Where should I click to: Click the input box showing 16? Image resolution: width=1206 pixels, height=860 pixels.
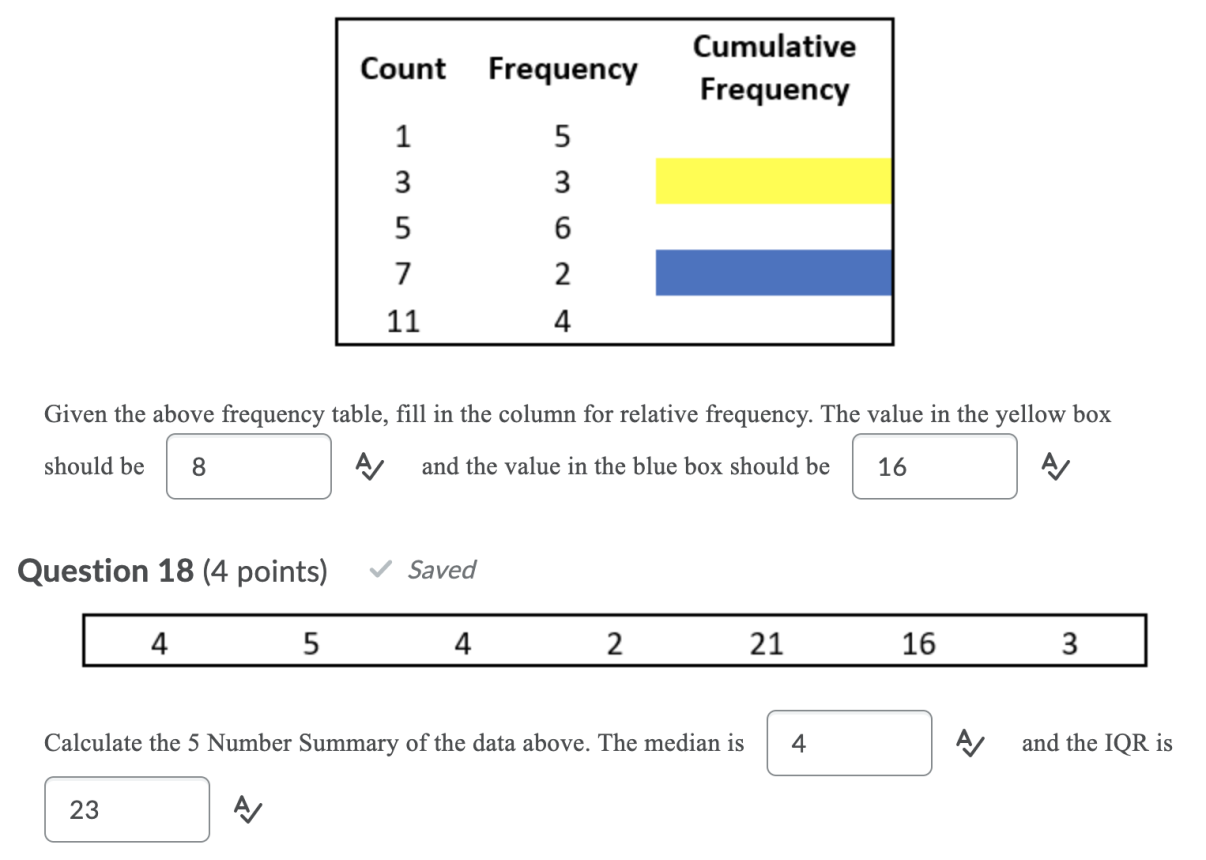[934, 466]
